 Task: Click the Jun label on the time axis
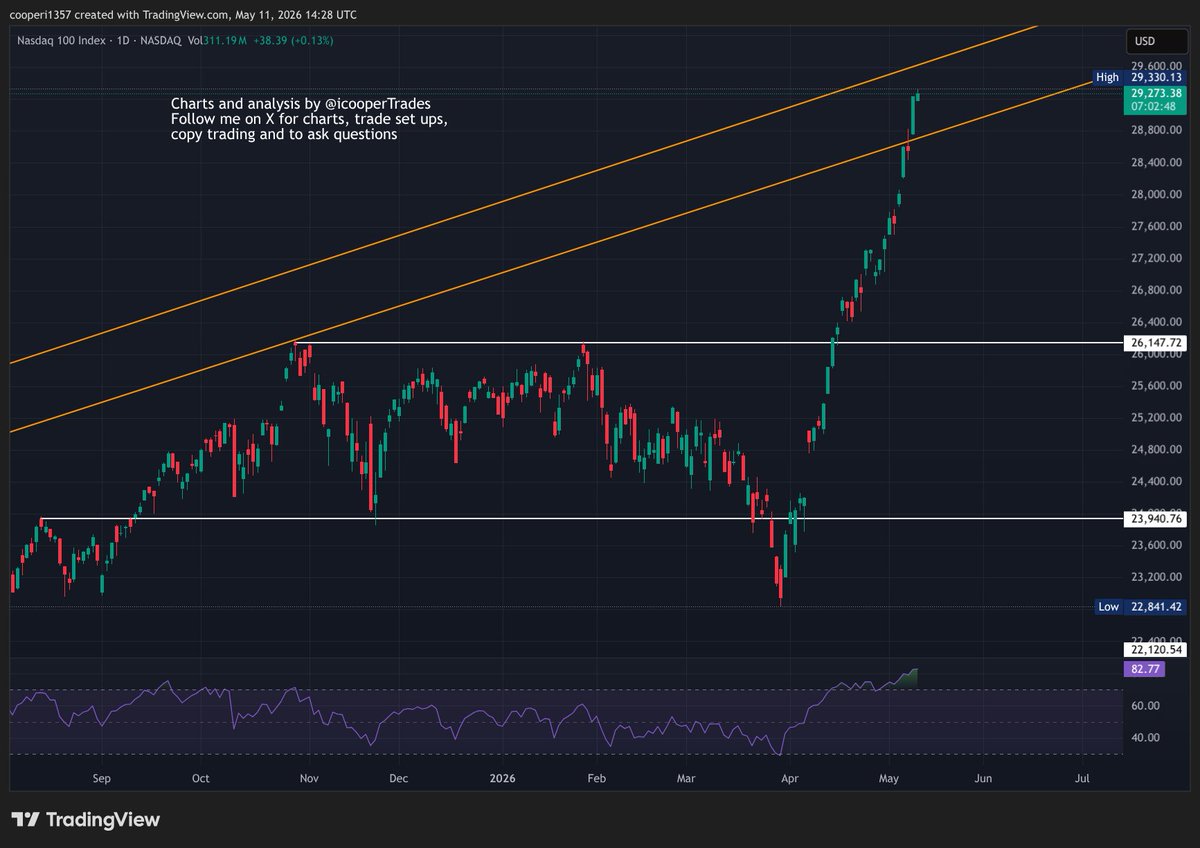click(x=983, y=776)
